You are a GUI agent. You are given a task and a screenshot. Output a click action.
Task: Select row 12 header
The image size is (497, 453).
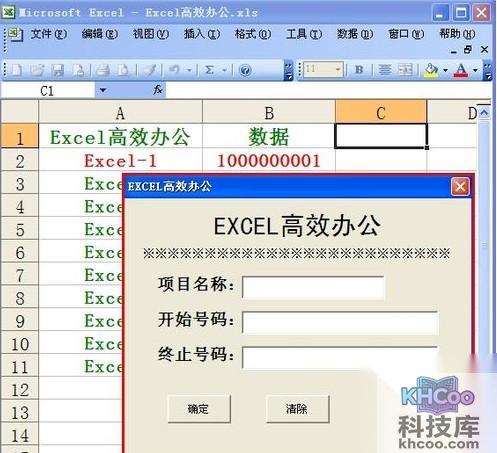[20, 389]
